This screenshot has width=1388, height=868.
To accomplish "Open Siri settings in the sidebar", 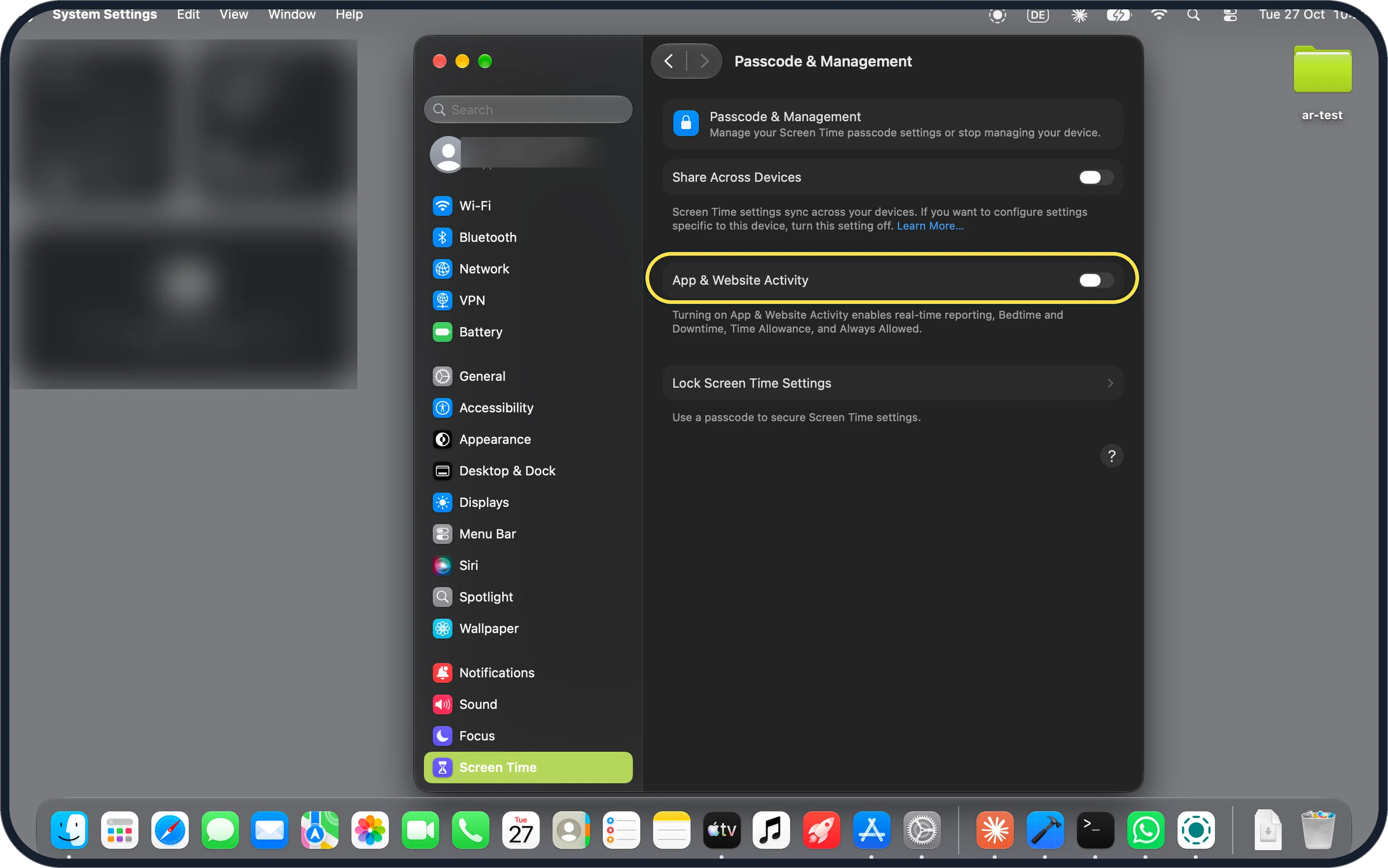I will (x=528, y=566).
